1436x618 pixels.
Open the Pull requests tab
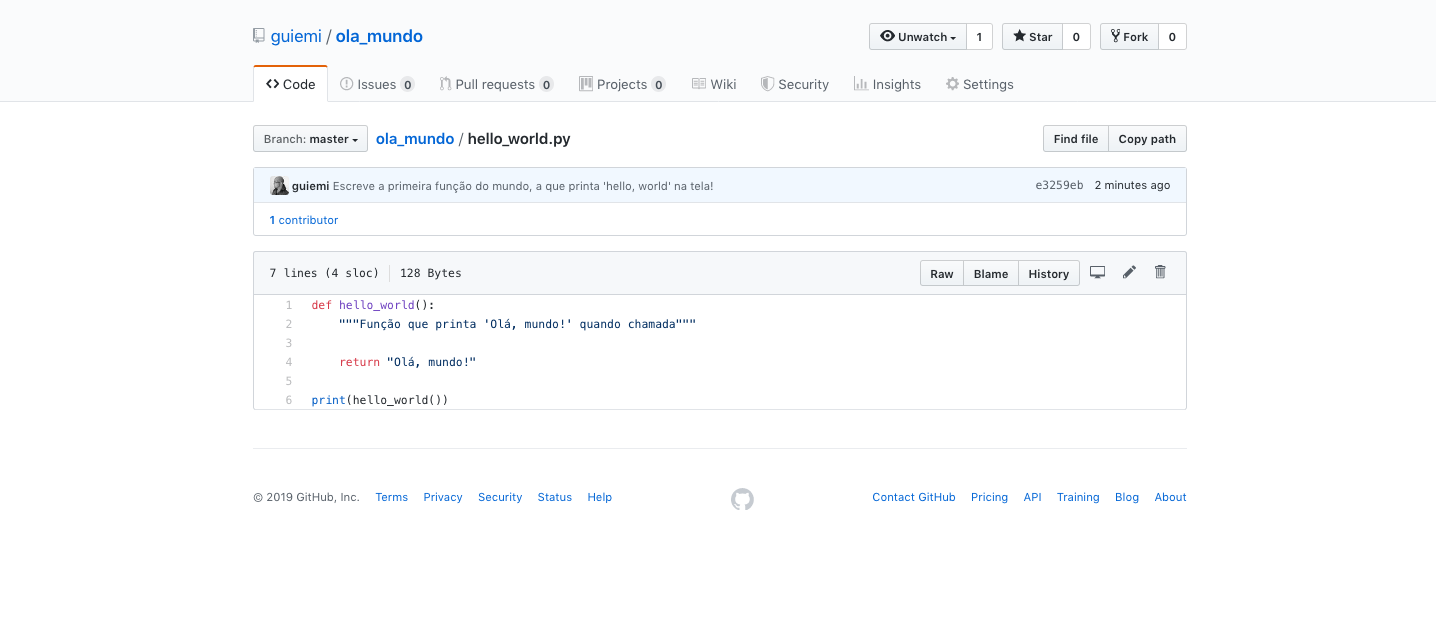[x=496, y=84]
